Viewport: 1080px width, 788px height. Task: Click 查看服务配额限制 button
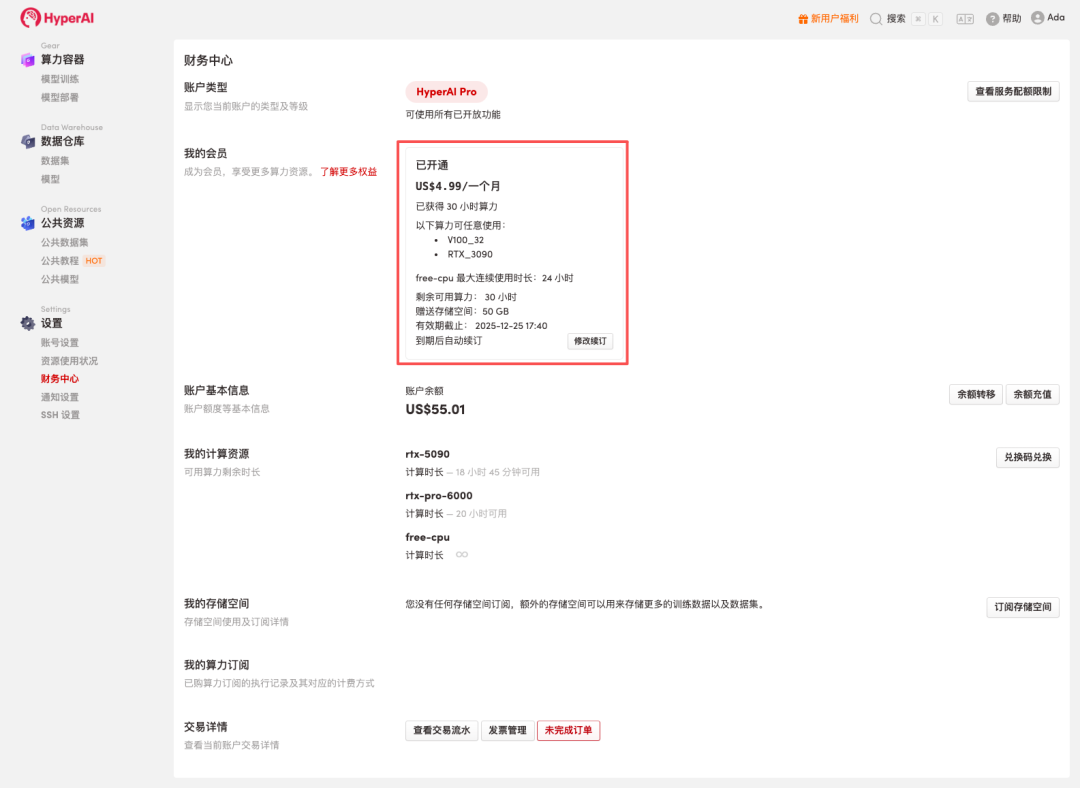(1013, 92)
